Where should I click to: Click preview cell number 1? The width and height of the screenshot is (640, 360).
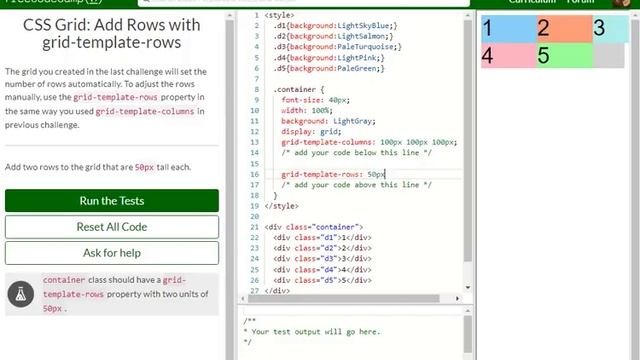[509, 29]
